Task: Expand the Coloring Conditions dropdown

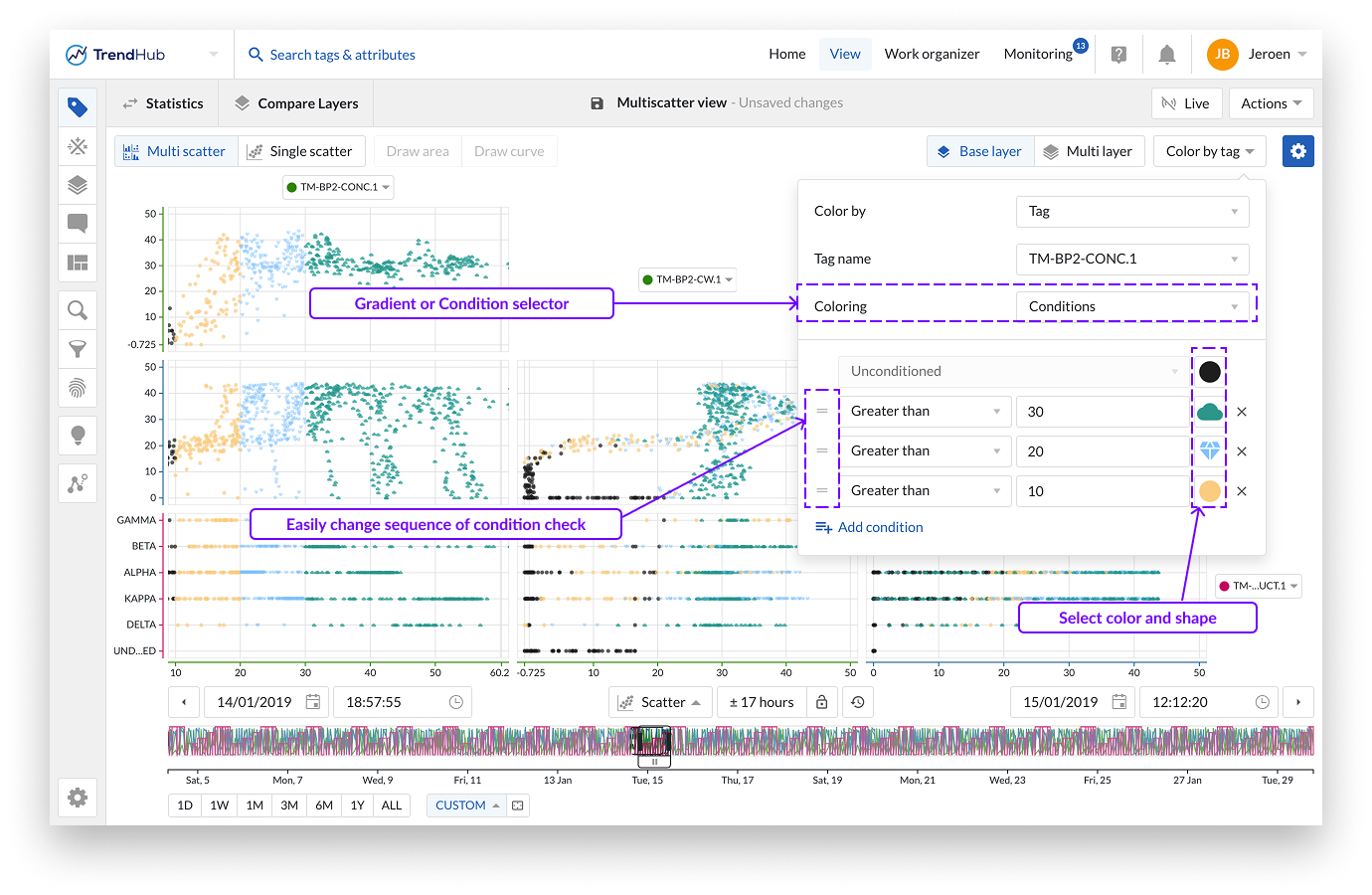Action: coord(1131,306)
